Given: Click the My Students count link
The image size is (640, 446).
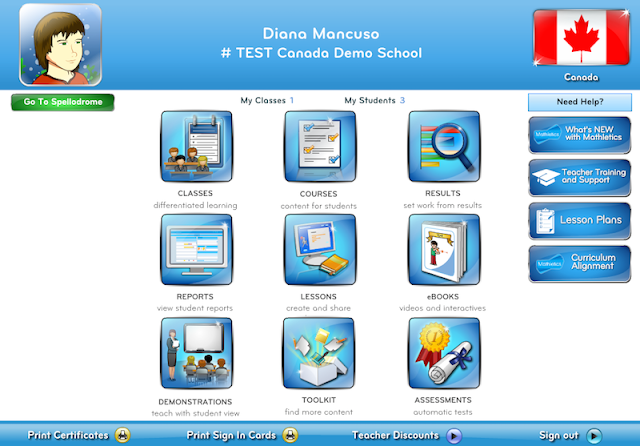Looking at the screenshot, I should [375, 100].
